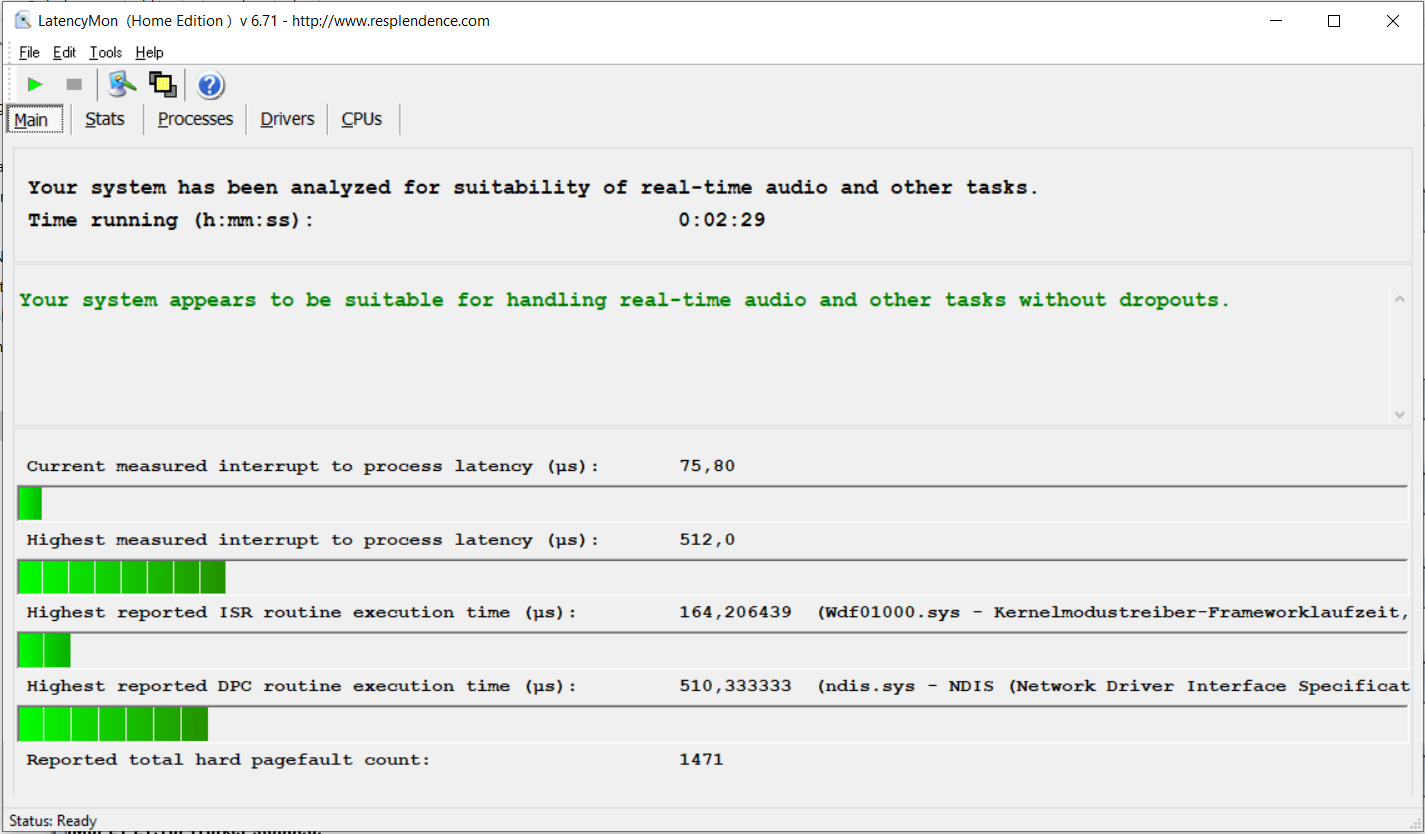Viewport: 1425px width, 834px height.
Task: Click the current latency value 75,80
Action: point(707,466)
